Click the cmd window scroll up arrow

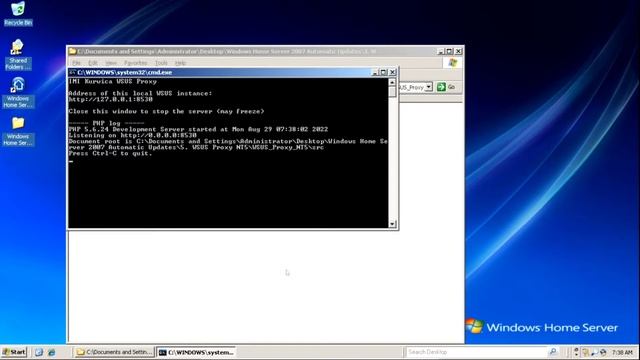(x=392, y=82)
